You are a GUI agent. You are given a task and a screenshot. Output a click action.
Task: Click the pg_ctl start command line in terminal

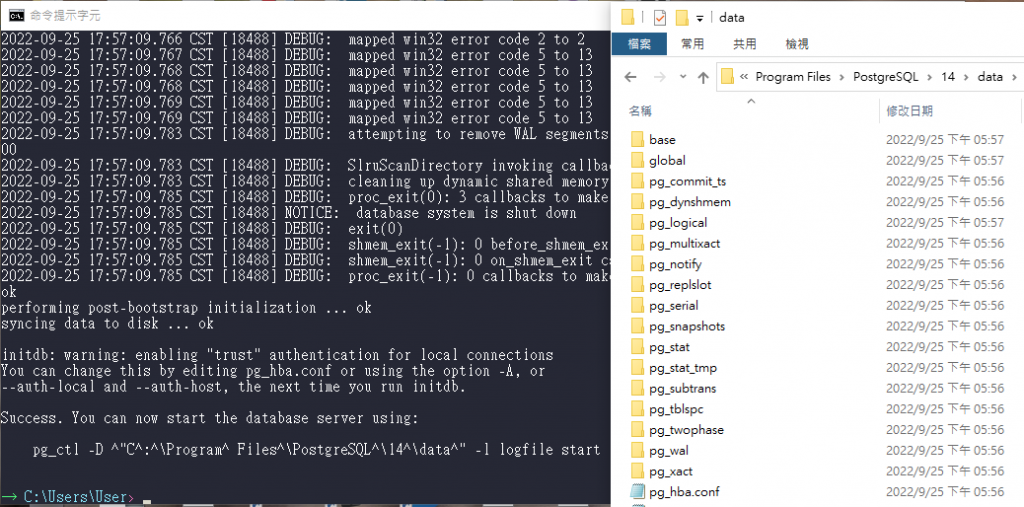(316, 450)
